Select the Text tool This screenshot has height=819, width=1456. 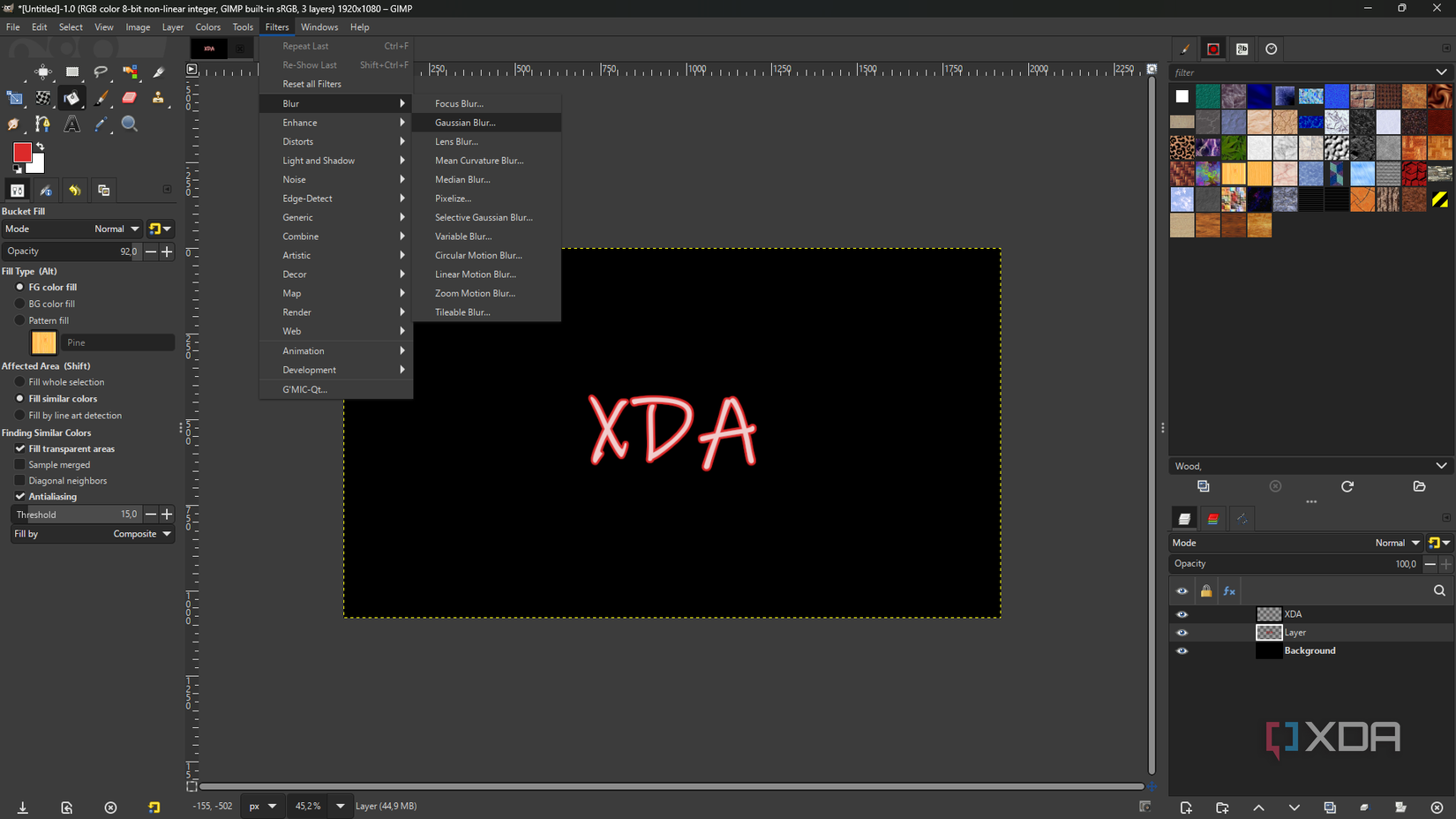point(72,124)
